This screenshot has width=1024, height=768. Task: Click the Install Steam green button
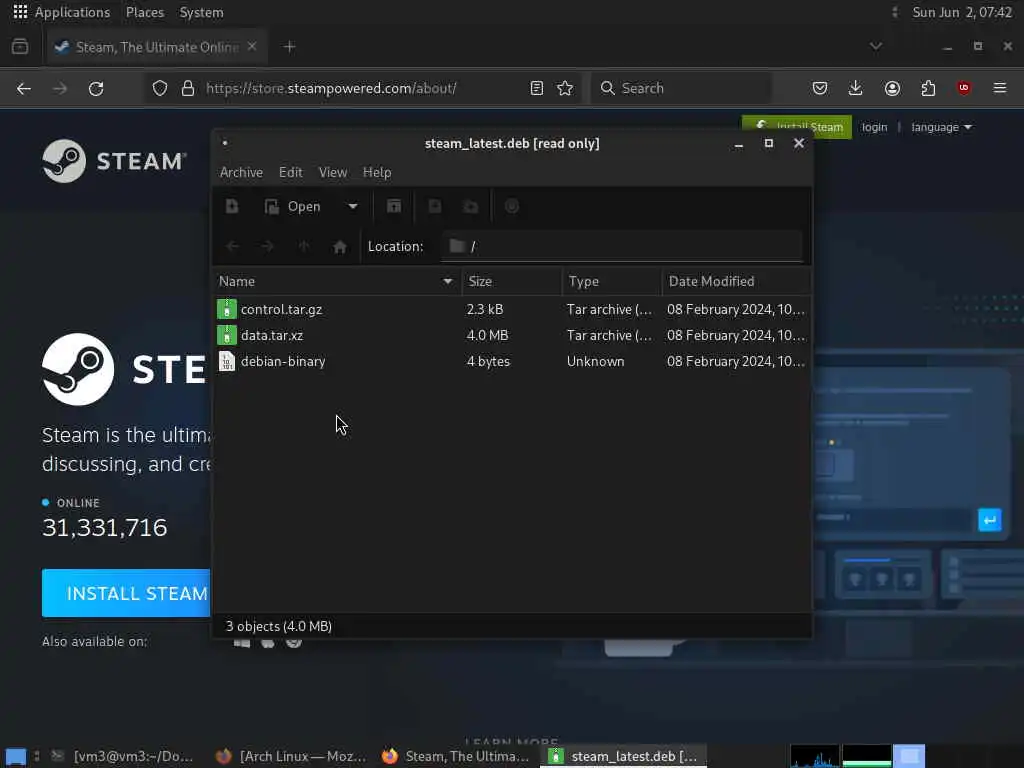(x=797, y=127)
